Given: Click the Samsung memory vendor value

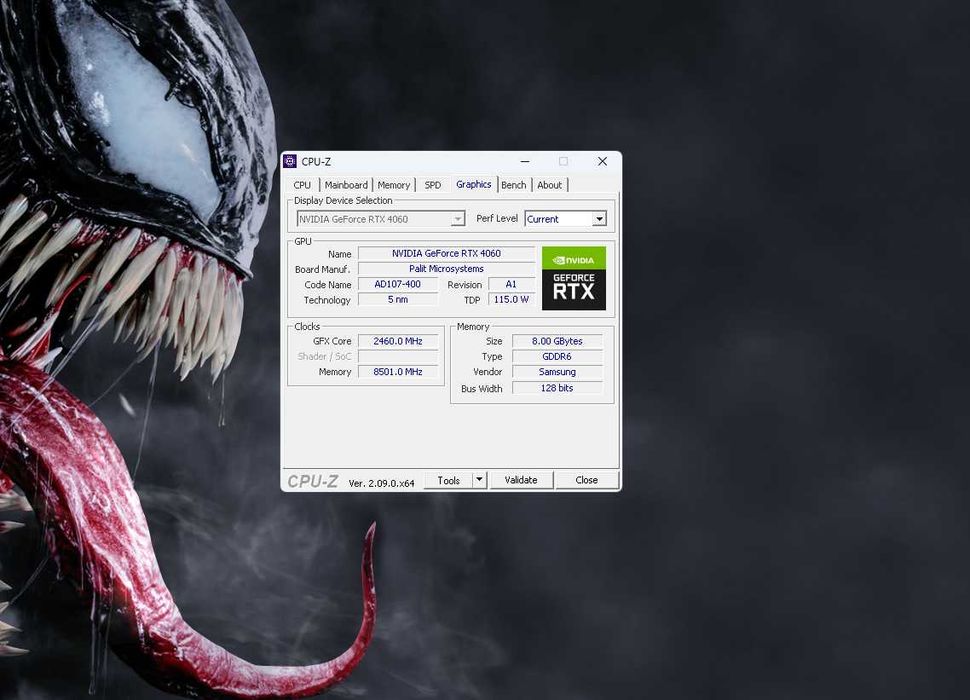Looking at the screenshot, I should (557, 372).
